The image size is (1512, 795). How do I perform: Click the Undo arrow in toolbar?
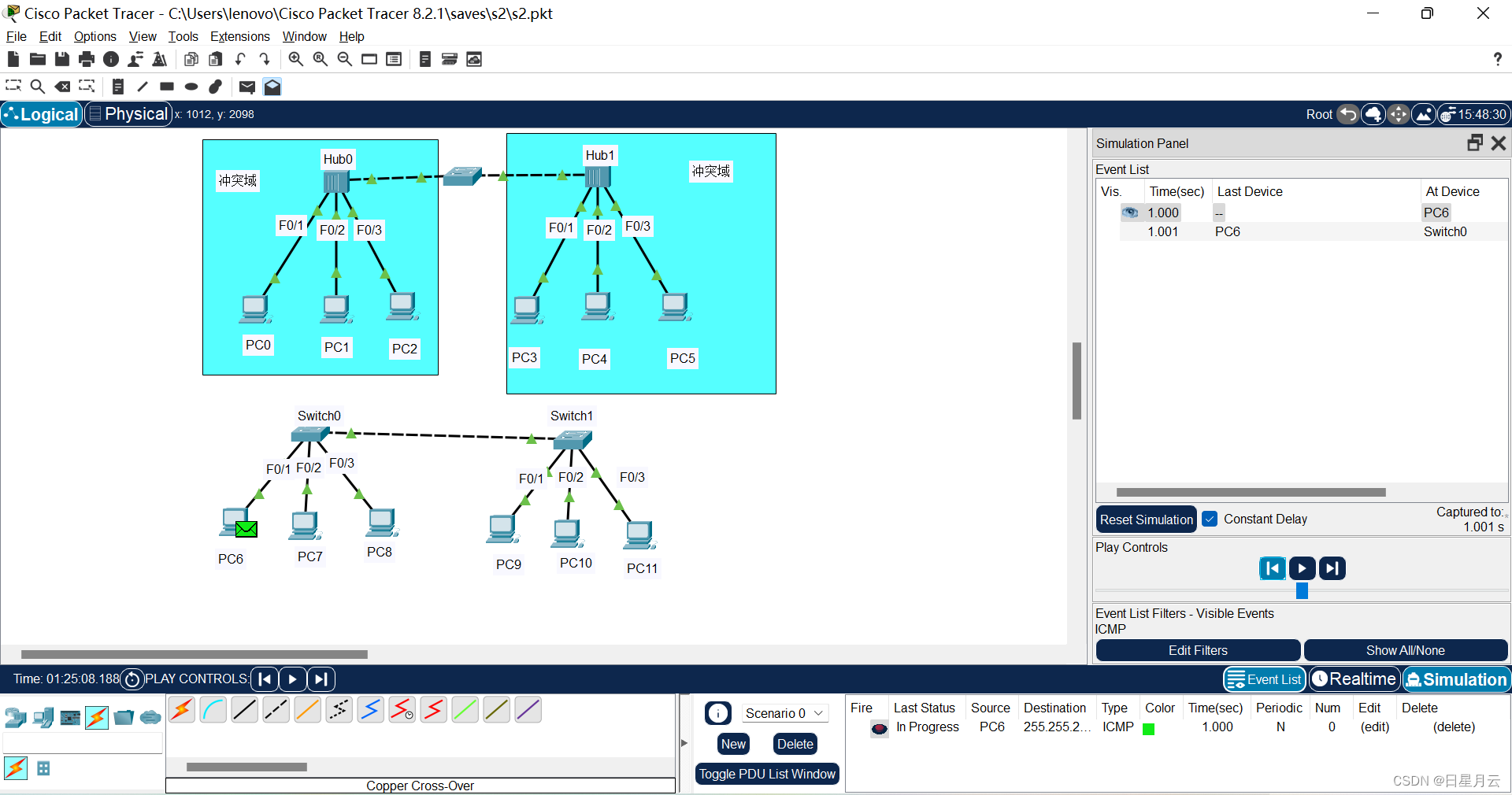(240, 59)
